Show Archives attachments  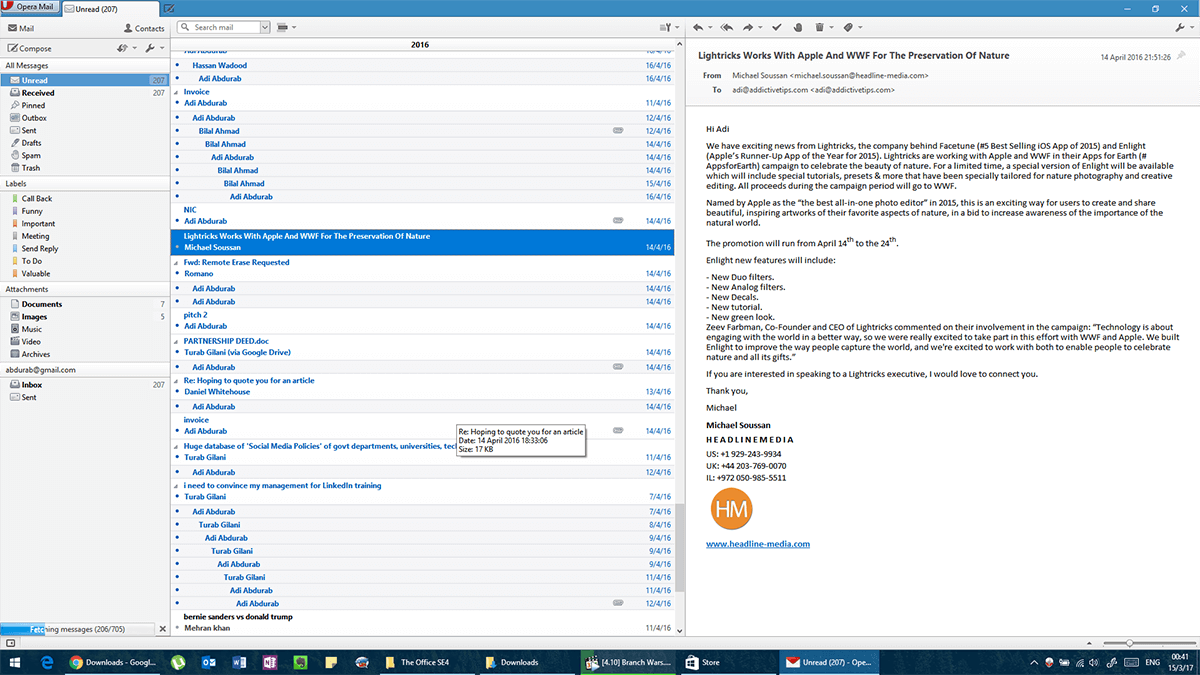85,354
